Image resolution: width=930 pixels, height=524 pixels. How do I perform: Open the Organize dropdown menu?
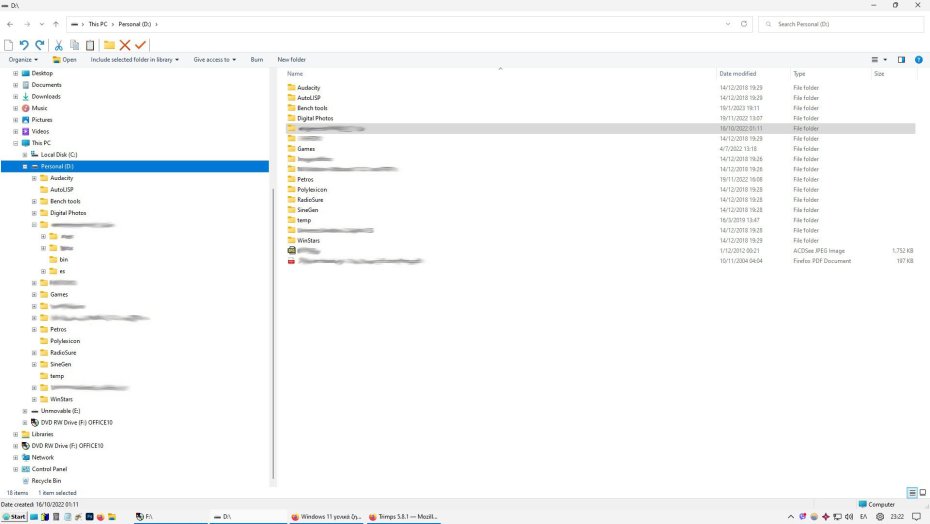23,60
